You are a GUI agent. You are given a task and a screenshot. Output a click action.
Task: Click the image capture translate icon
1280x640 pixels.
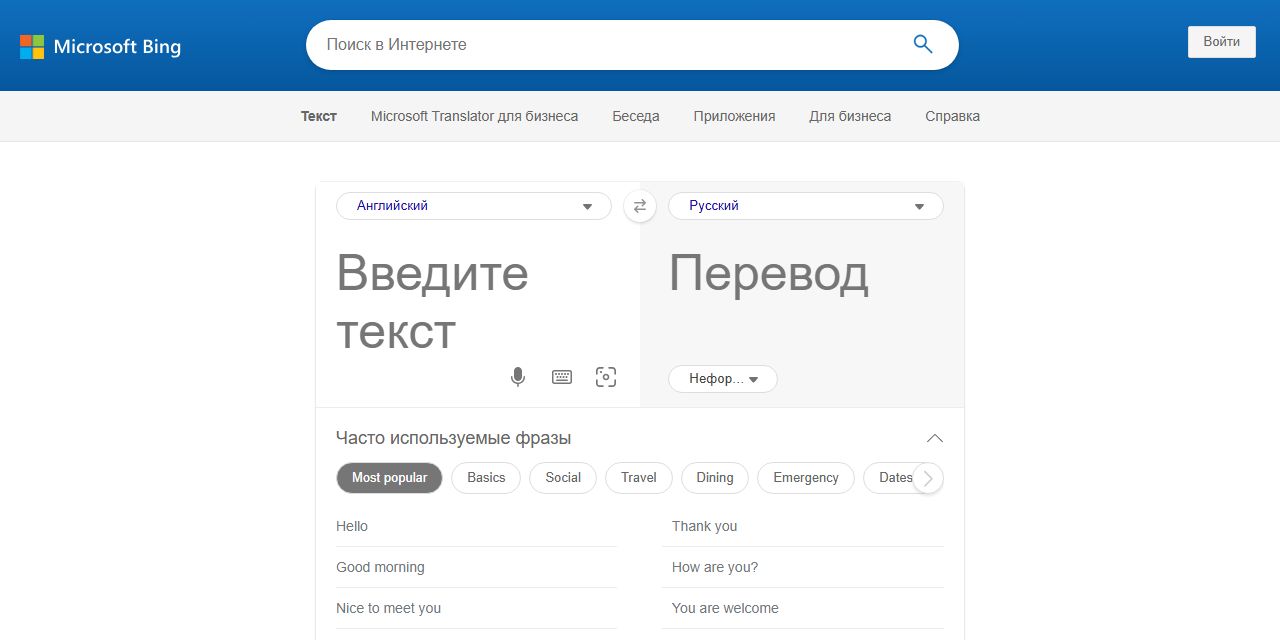606,377
